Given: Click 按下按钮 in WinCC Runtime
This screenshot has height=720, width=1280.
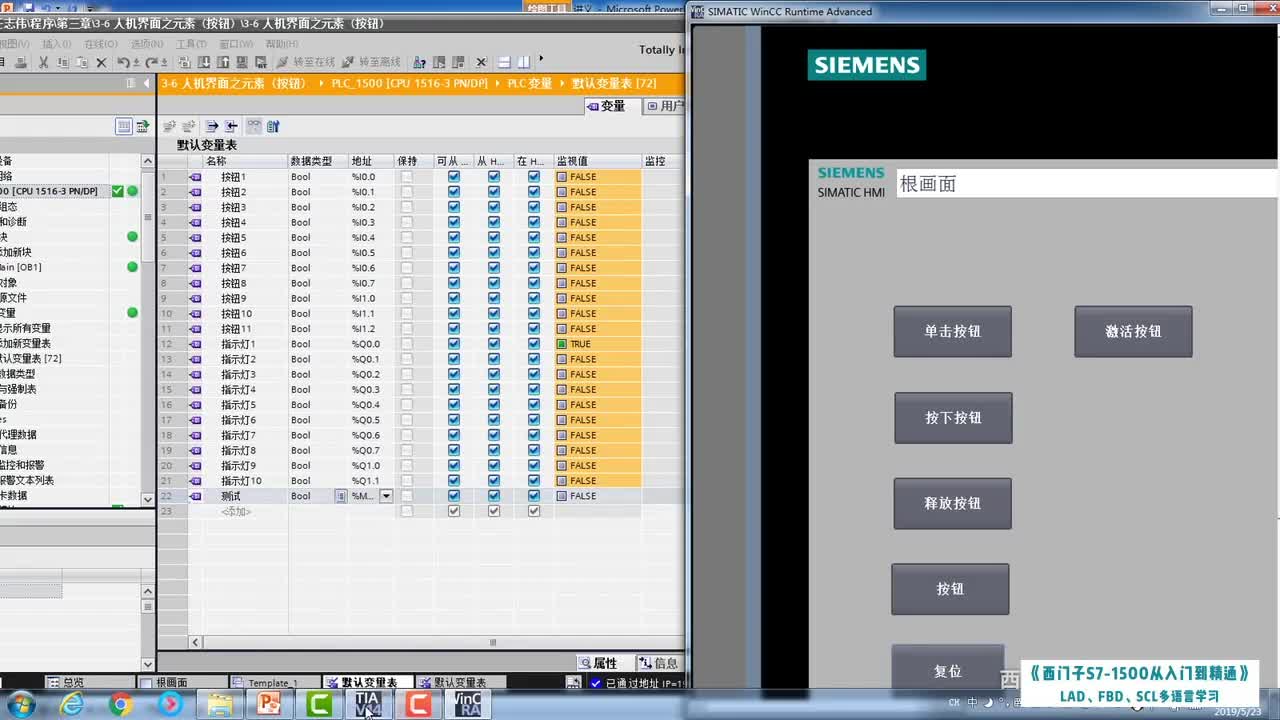Looking at the screenshot, I should (x=953, y=417).
